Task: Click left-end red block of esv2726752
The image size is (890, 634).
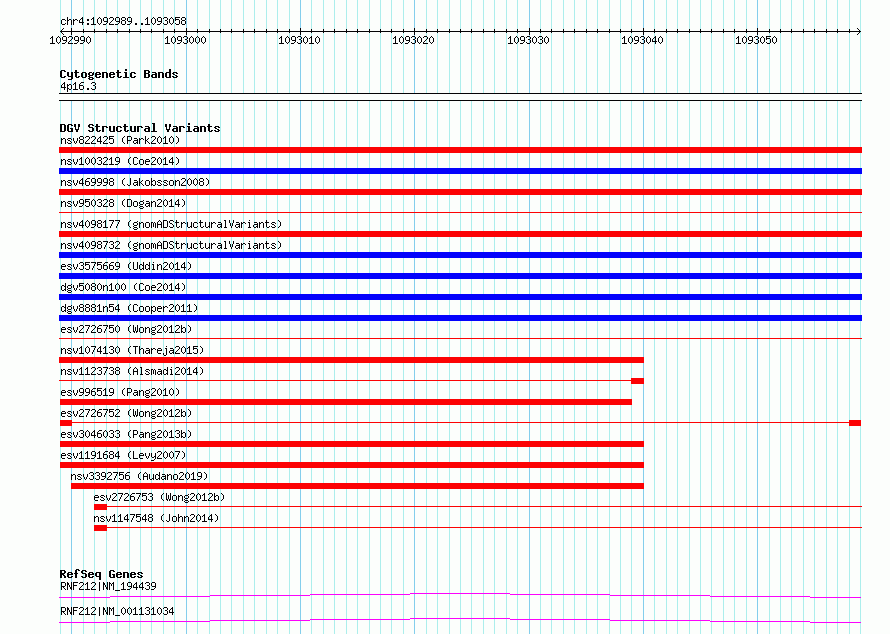Action: [66, 423]
